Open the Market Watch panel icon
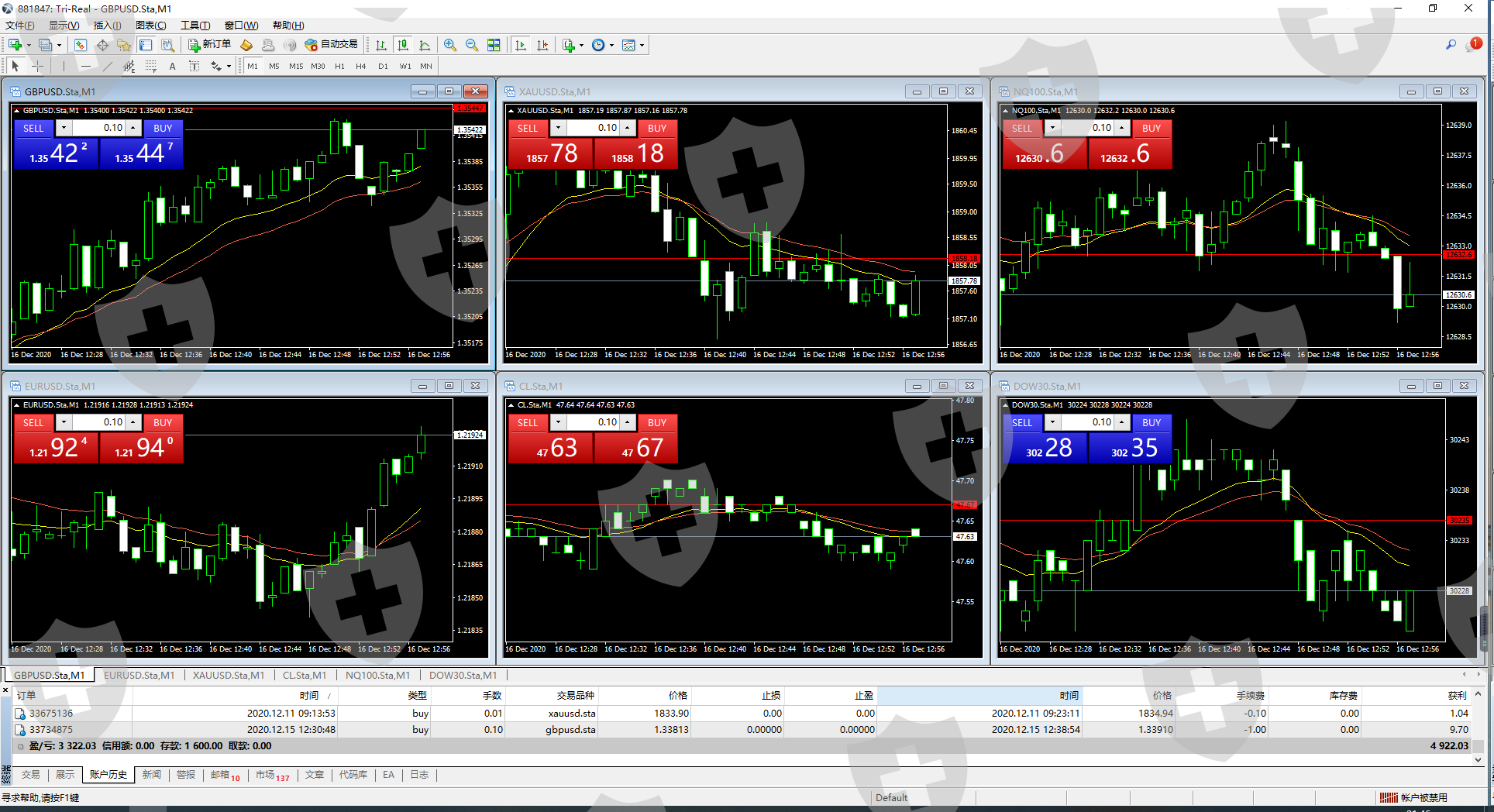The height and width of the screenshot is (812, 1494). coord(81,45)
